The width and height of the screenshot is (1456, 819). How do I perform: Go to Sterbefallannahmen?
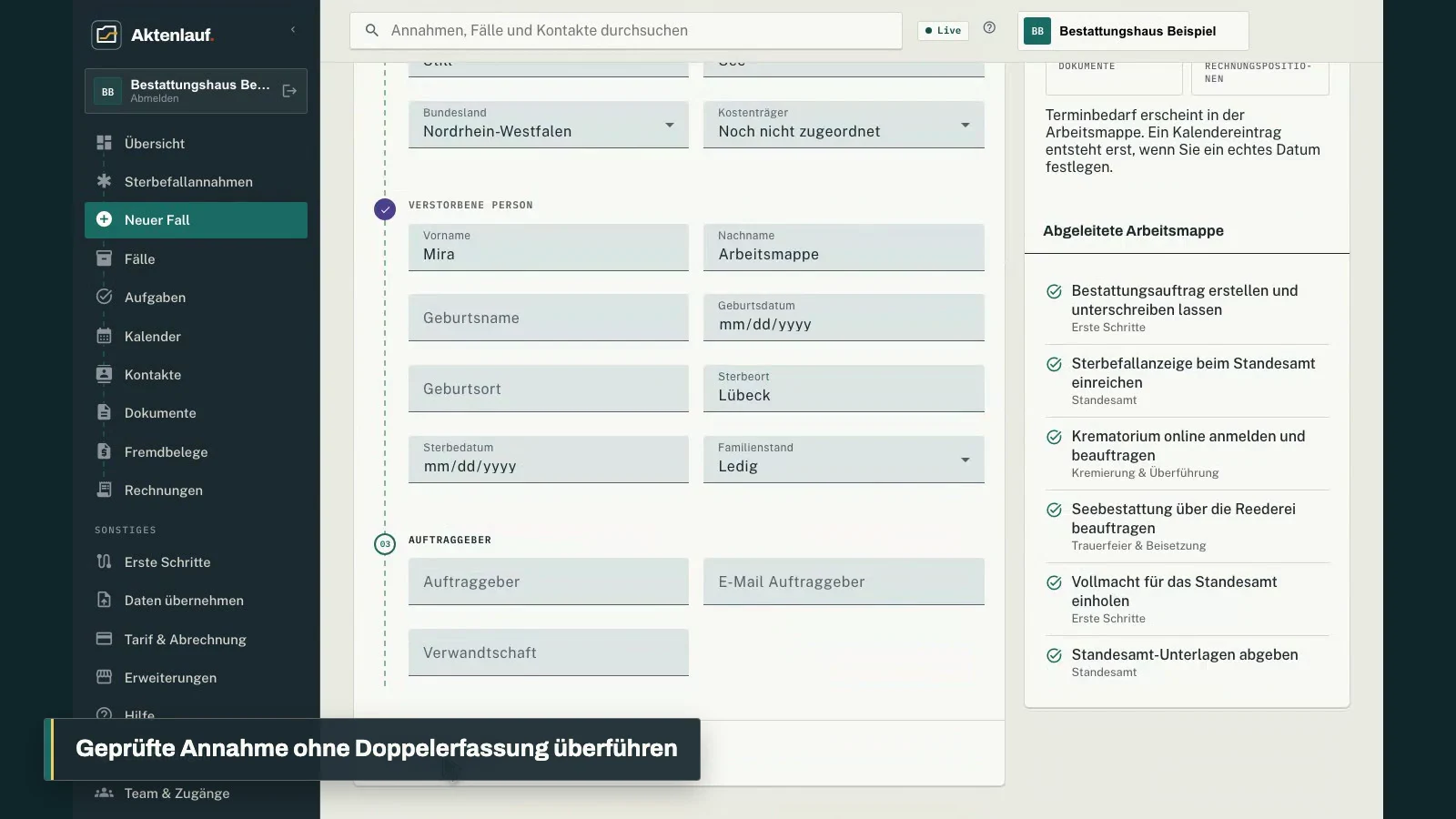pyautogui.click(x=196, y=181)
